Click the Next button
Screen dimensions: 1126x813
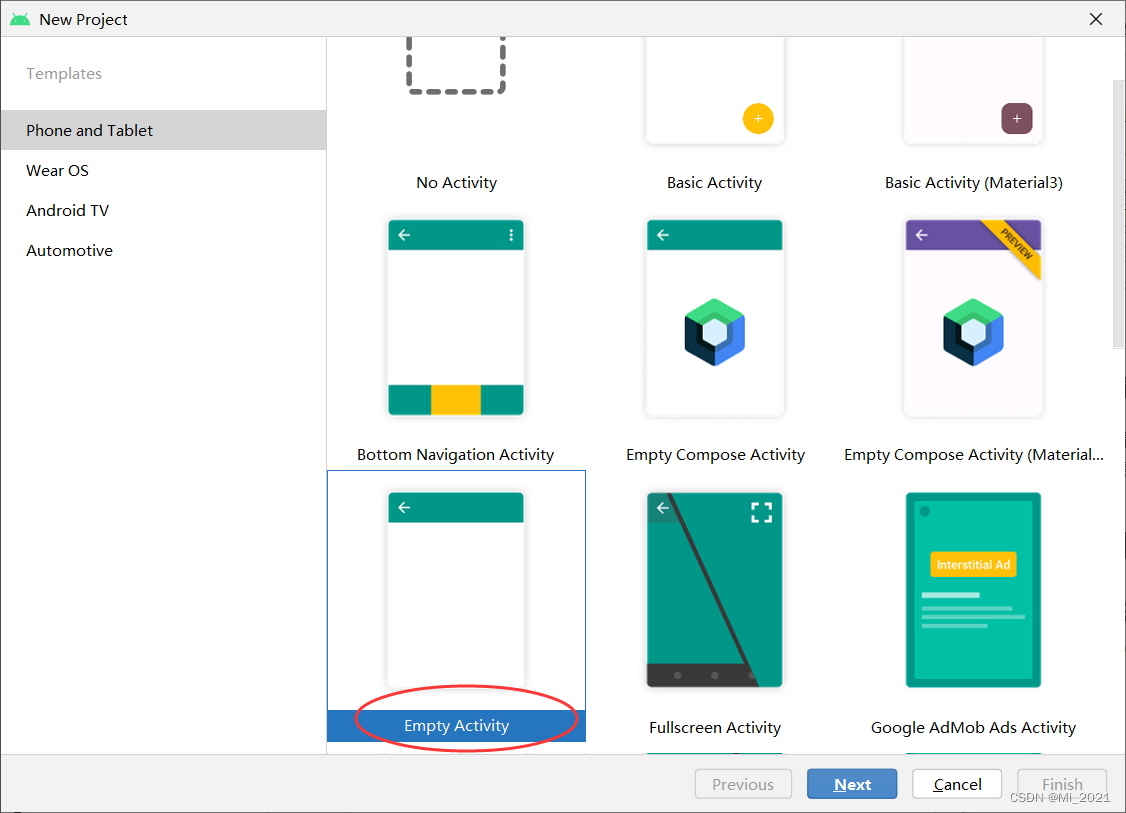pos(852,784)
